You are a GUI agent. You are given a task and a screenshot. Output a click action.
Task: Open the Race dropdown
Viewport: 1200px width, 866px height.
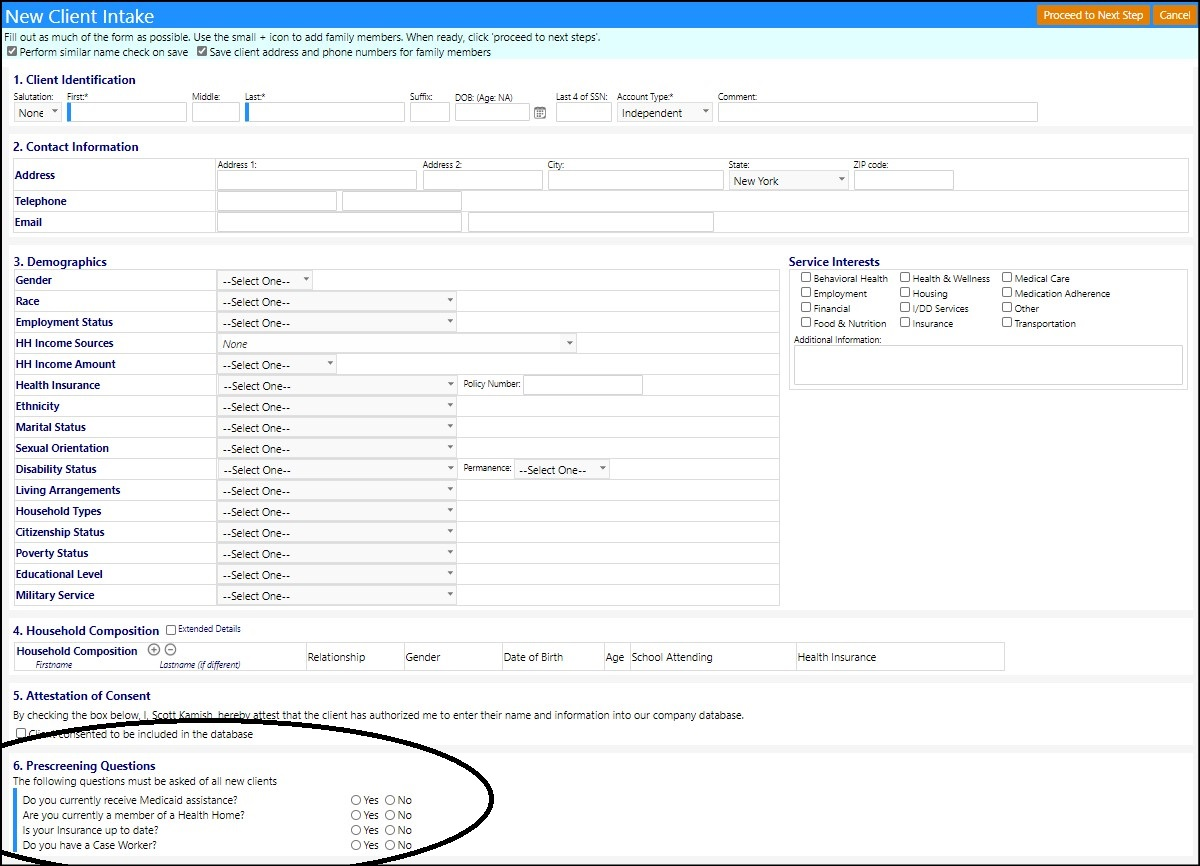click(337, 302)
